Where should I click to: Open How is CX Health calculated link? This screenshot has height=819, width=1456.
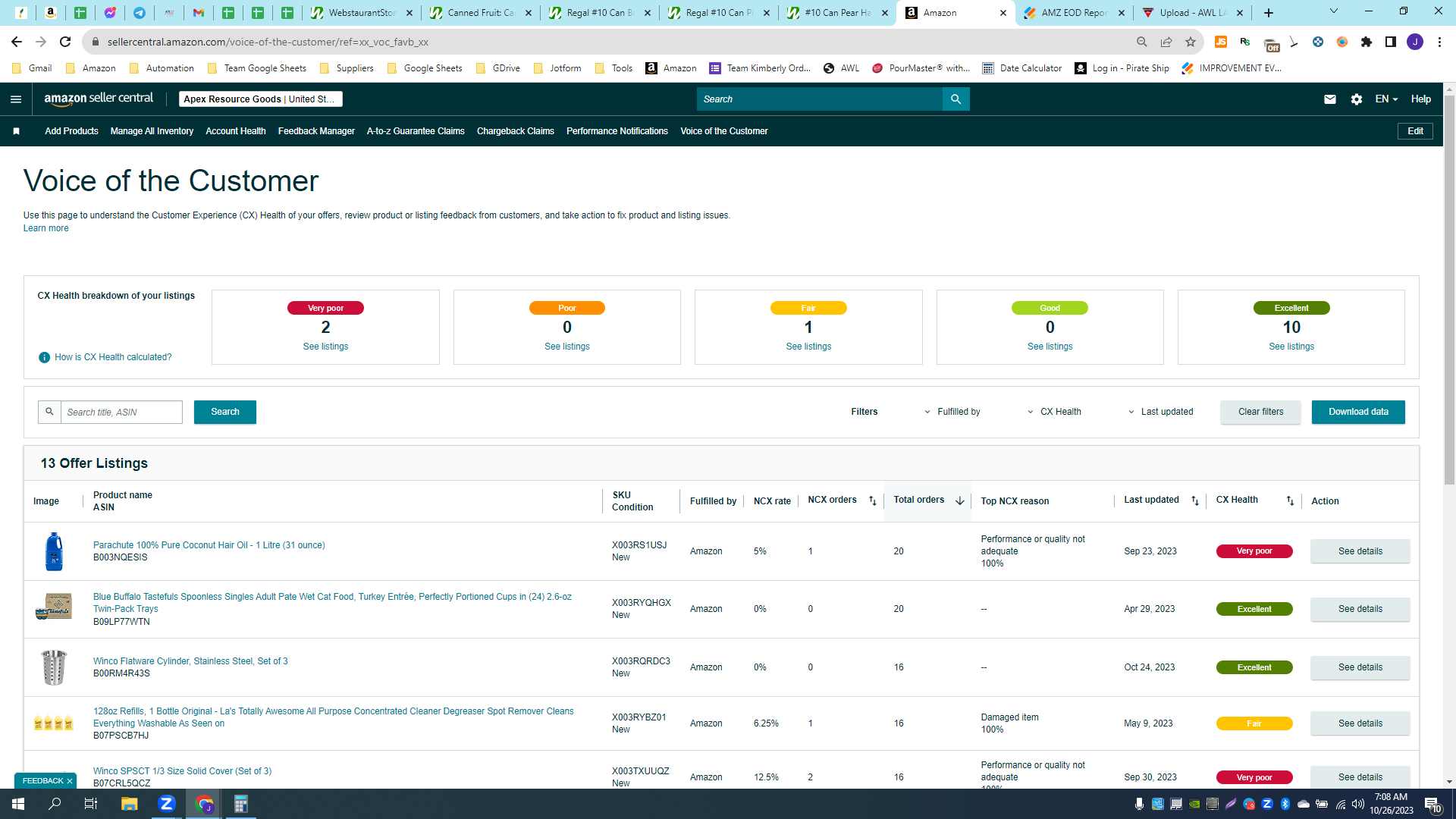[x=113, y=357]
